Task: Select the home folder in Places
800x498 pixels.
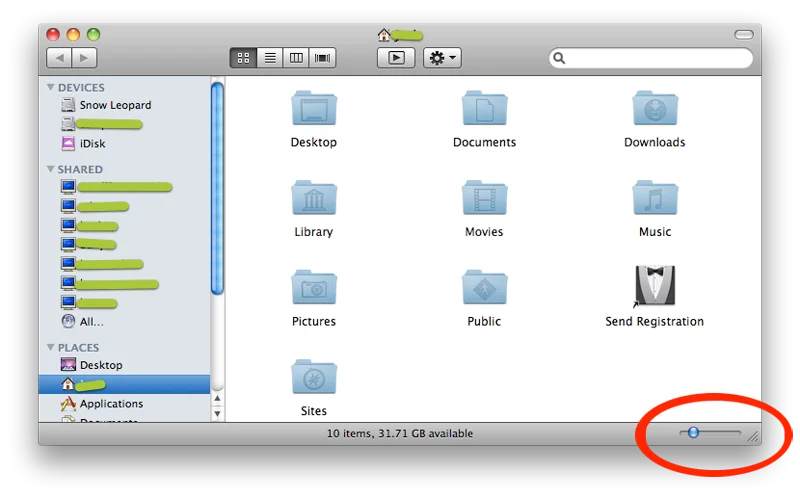Action: point(124,384)
